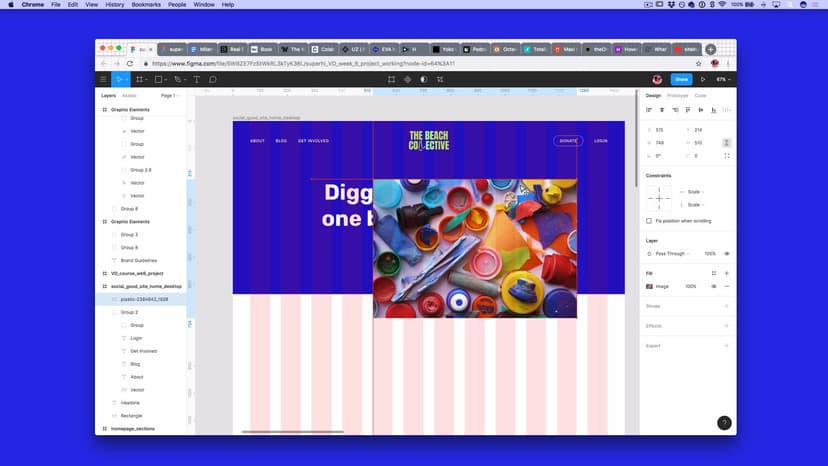The width and height of the screenshot is (828, 466).
Task: Choose the Frame tool
Action: click(141, 79)
